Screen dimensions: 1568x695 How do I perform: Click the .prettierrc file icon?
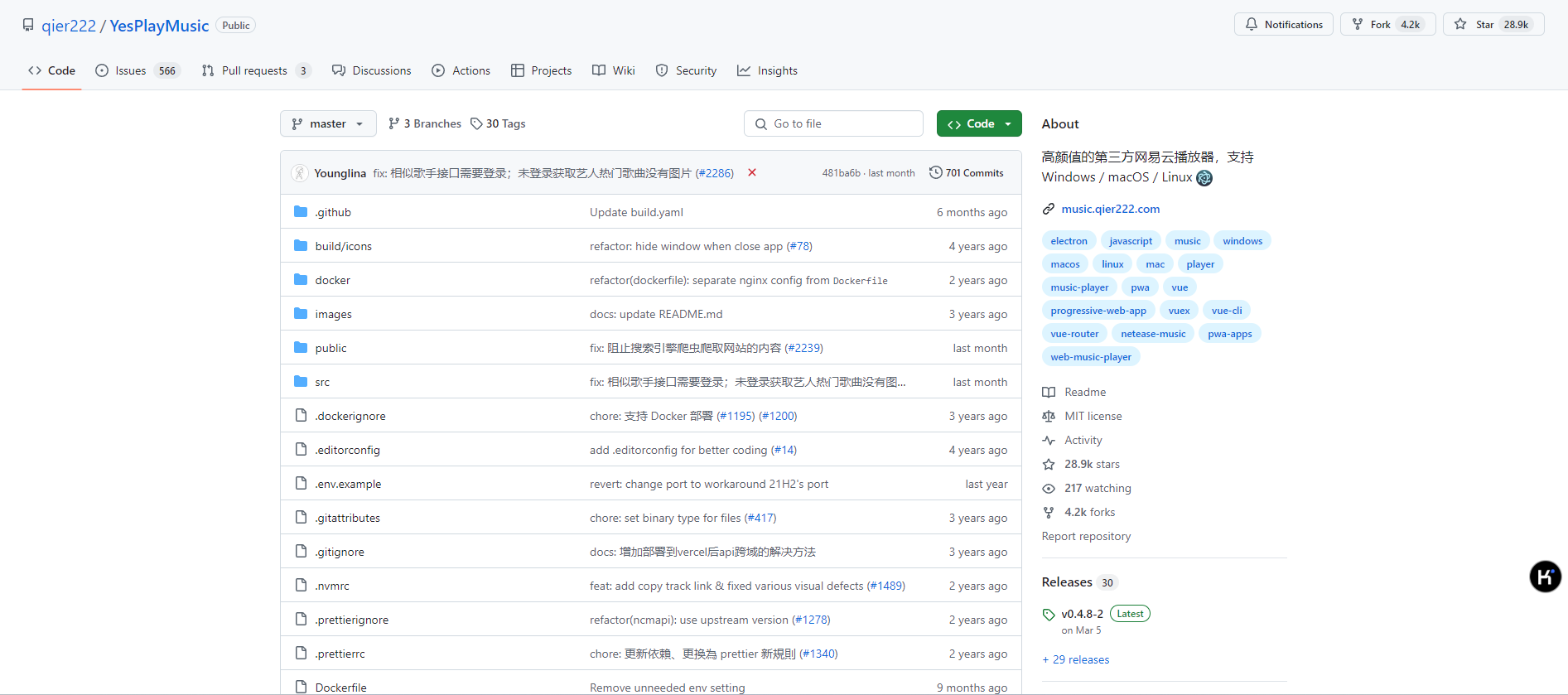click(301, 653)
